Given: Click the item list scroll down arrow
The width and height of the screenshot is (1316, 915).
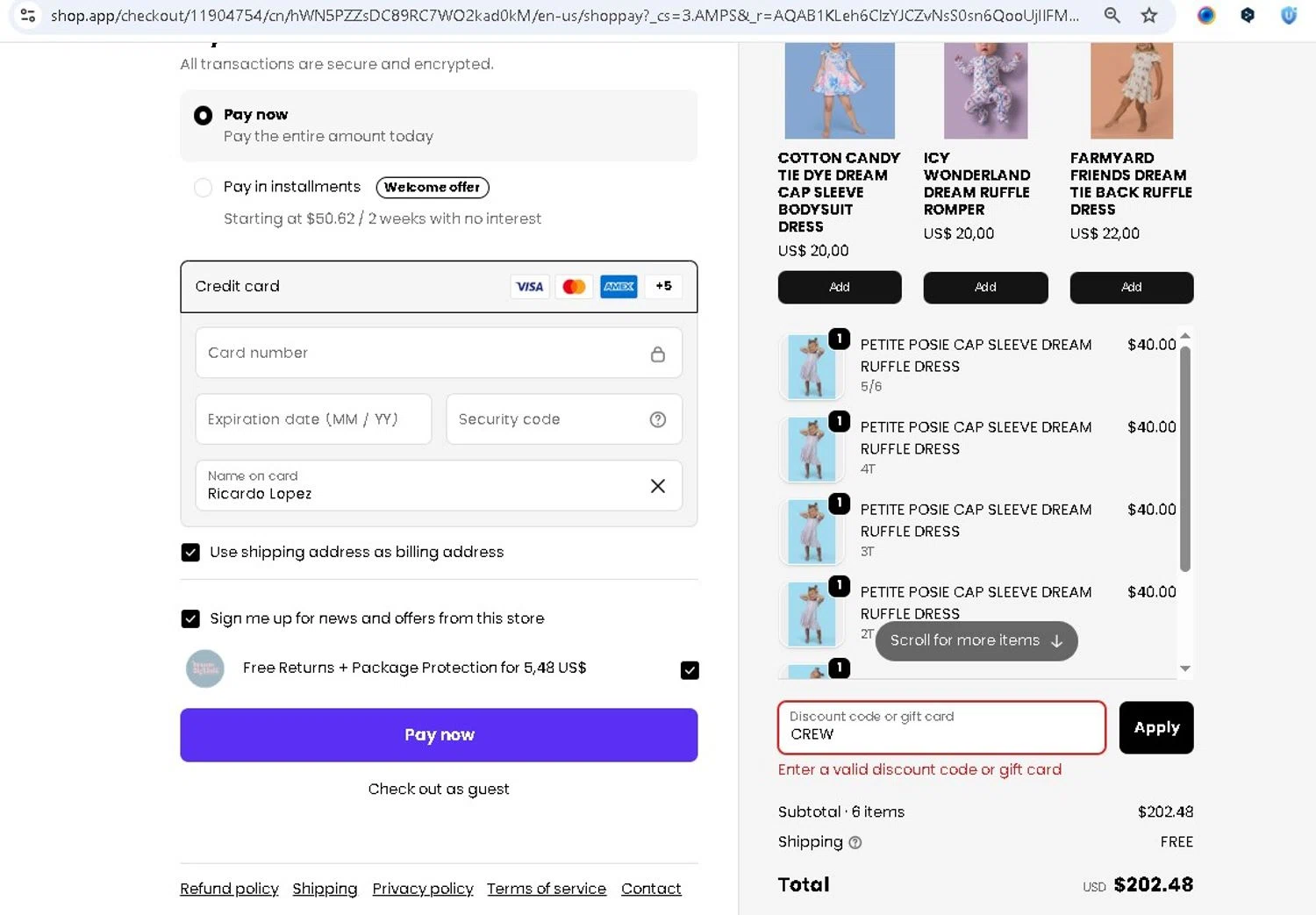Looking at the screenshot, I should coord(1185,668).
